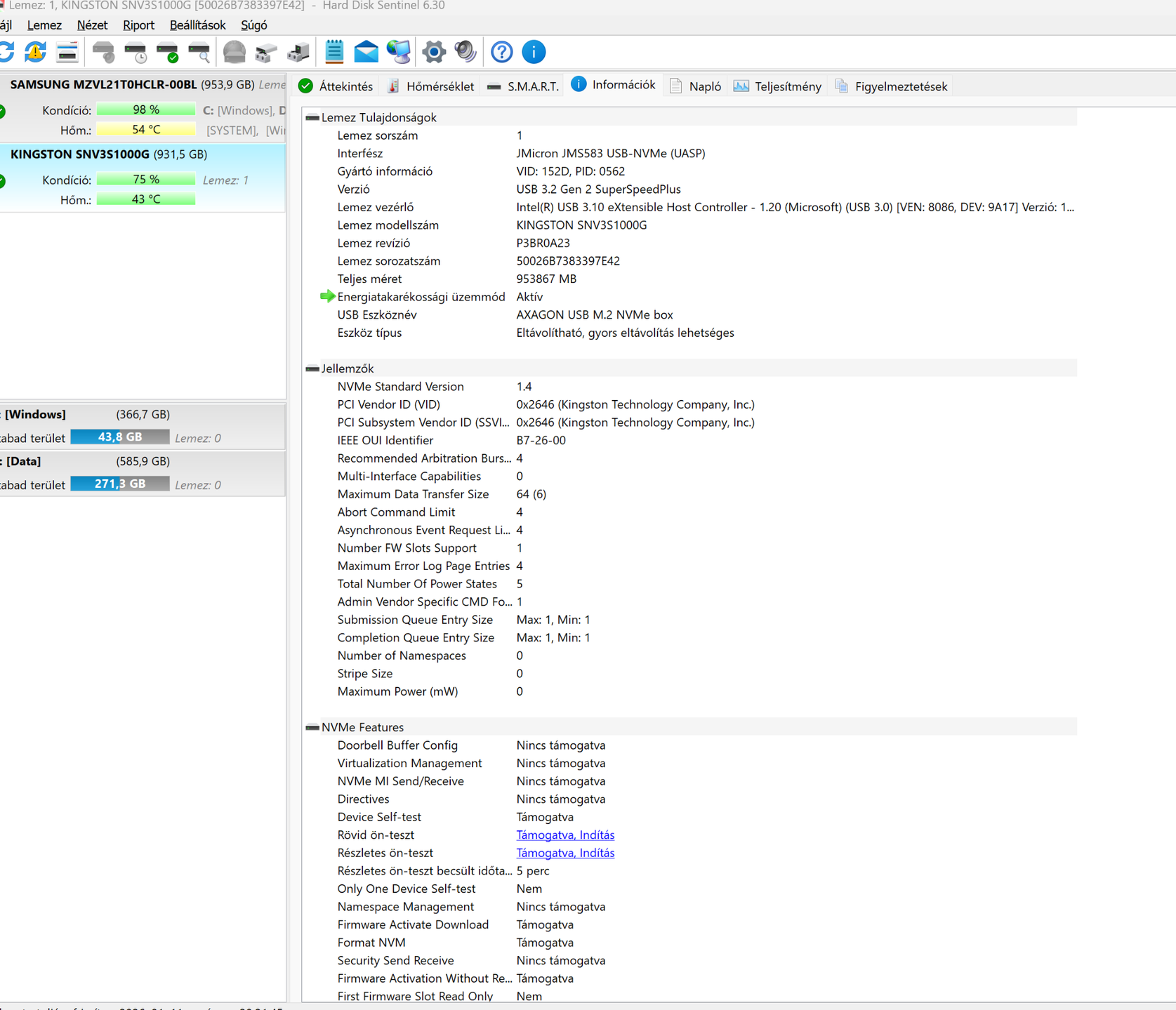Click the IEEE OUI Identifier value B7-26-00
Screen dimensions: 1176x1010
click(541, 440)
